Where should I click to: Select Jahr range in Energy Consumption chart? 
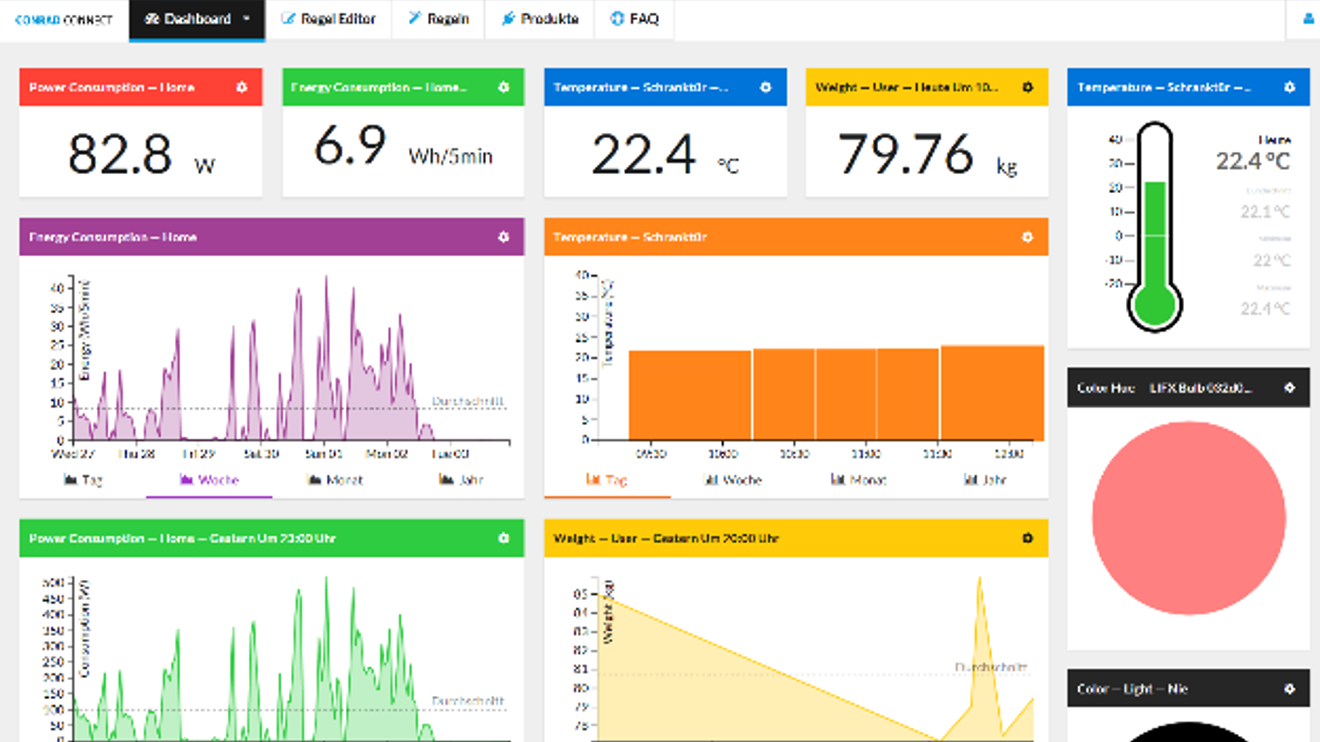461,480
